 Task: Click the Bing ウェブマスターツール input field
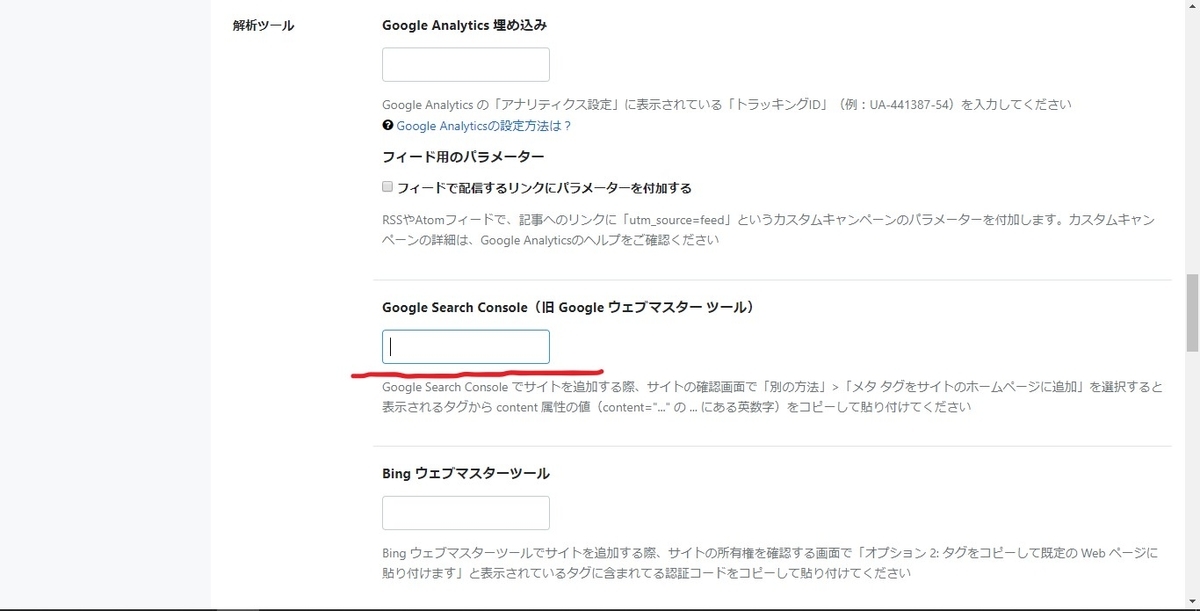click(466, 513)
